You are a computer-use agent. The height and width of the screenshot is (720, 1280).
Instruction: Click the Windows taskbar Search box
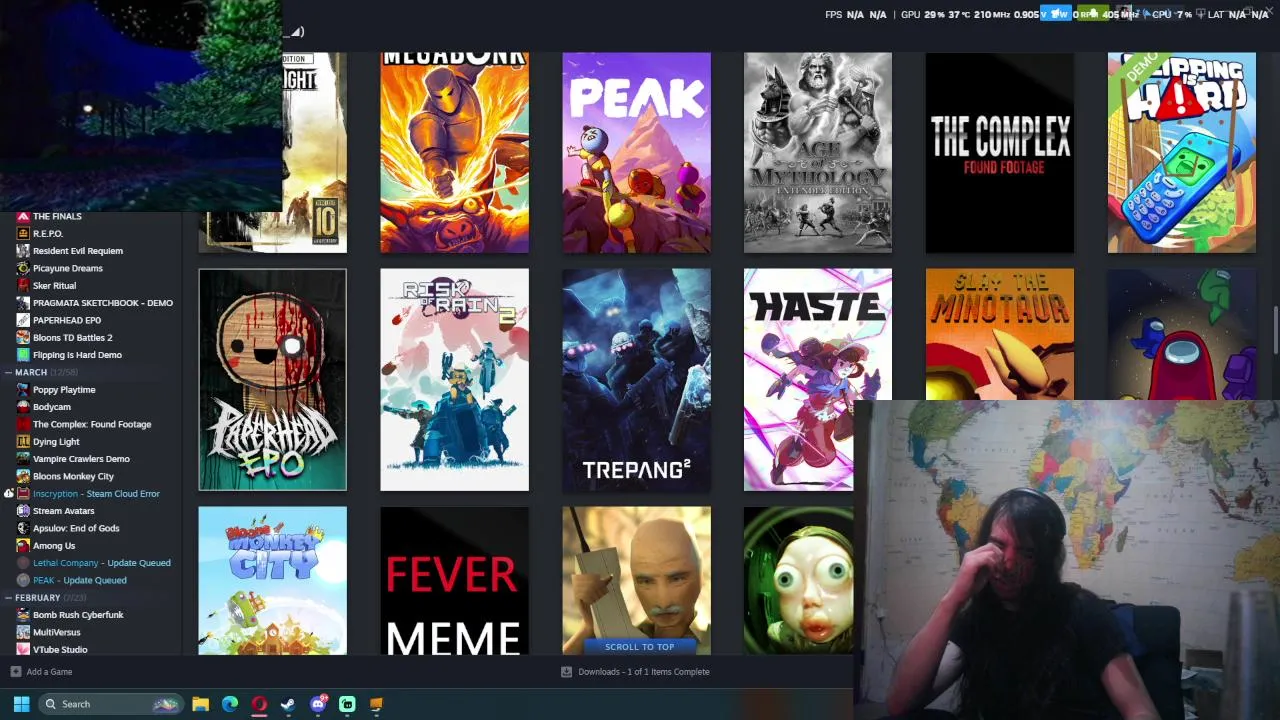click(x=110, y=704)
